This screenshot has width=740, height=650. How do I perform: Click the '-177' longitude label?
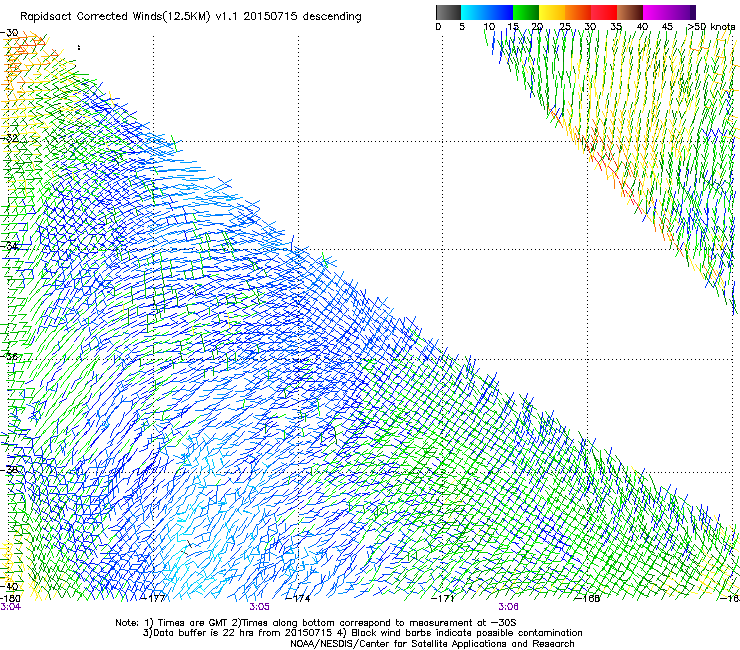click(x=154, y=598)
